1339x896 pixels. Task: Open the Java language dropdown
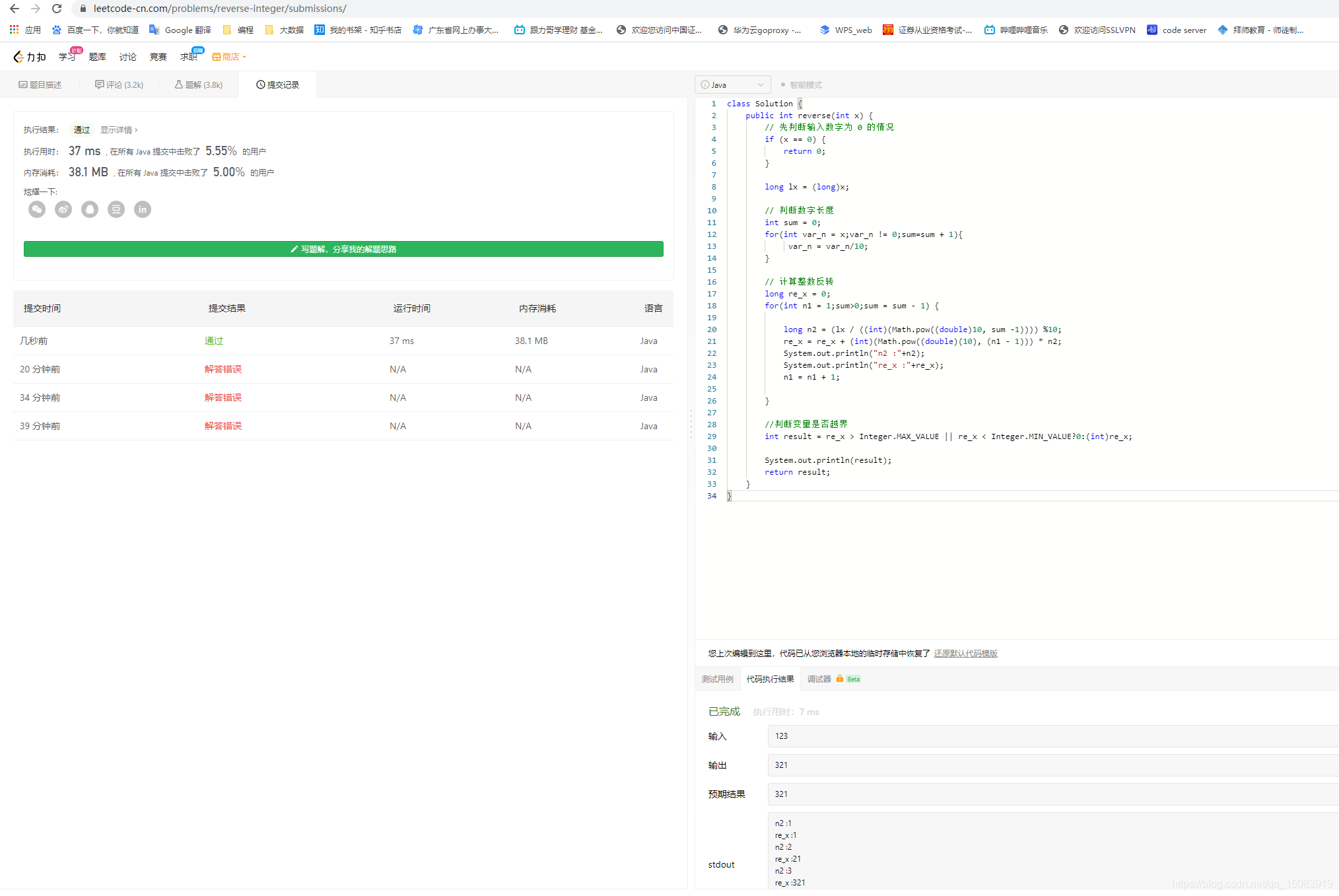(x=732, y=85)
